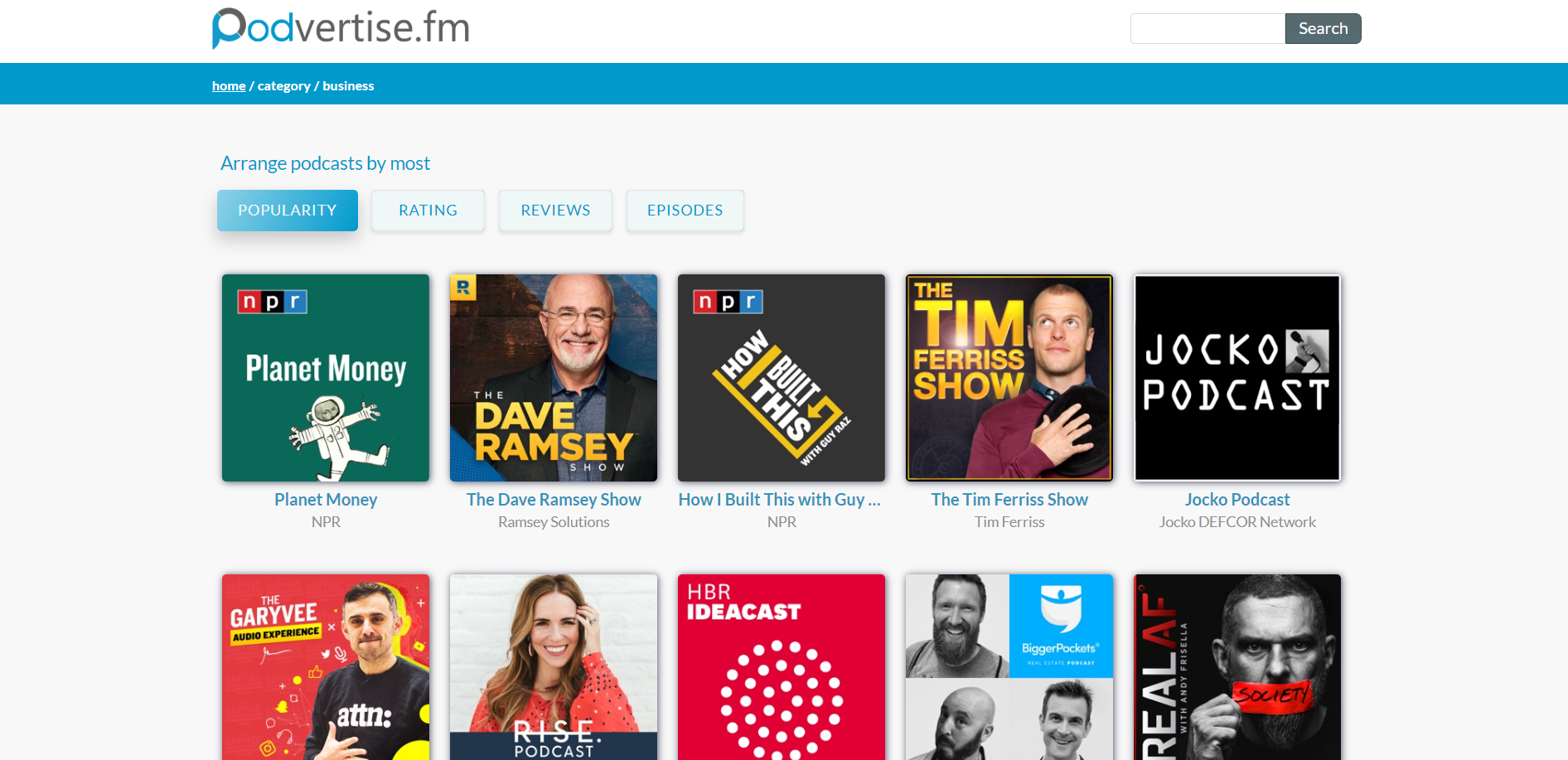Open The Tim Ferriss Show cover art
The width and height of the screenshot is (1568, 760).
pos(1009,378)
